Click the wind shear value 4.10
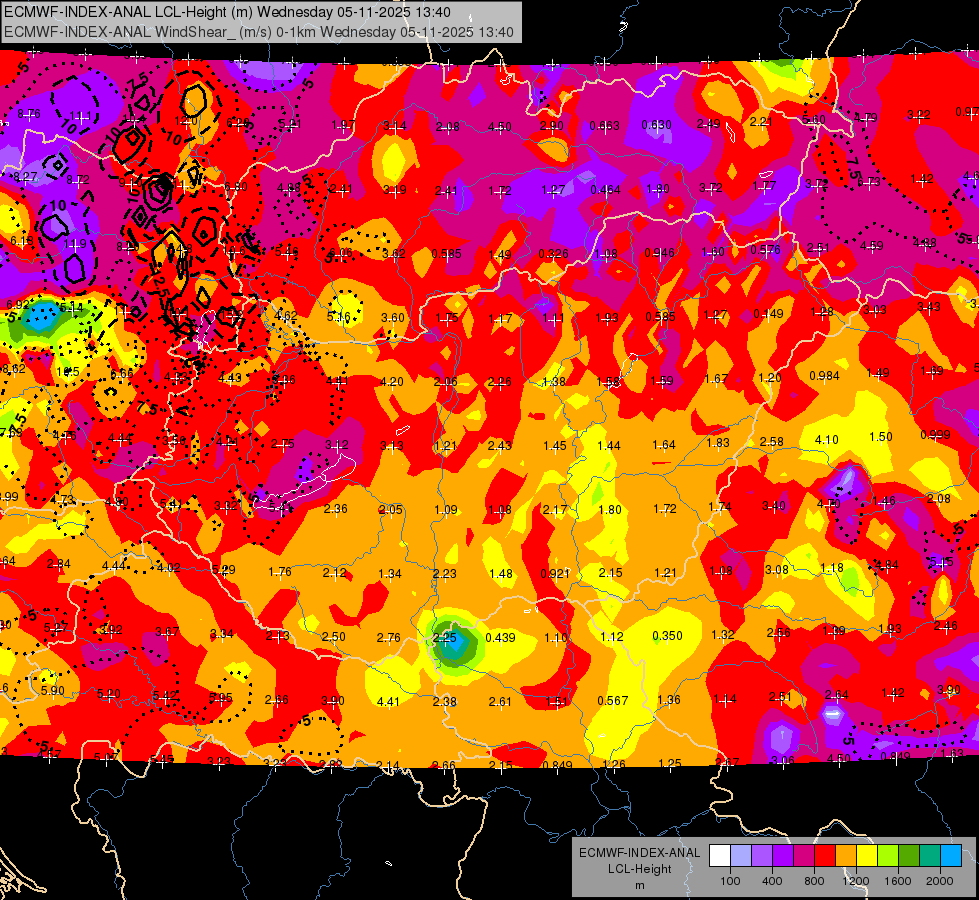 click(827, 440)
